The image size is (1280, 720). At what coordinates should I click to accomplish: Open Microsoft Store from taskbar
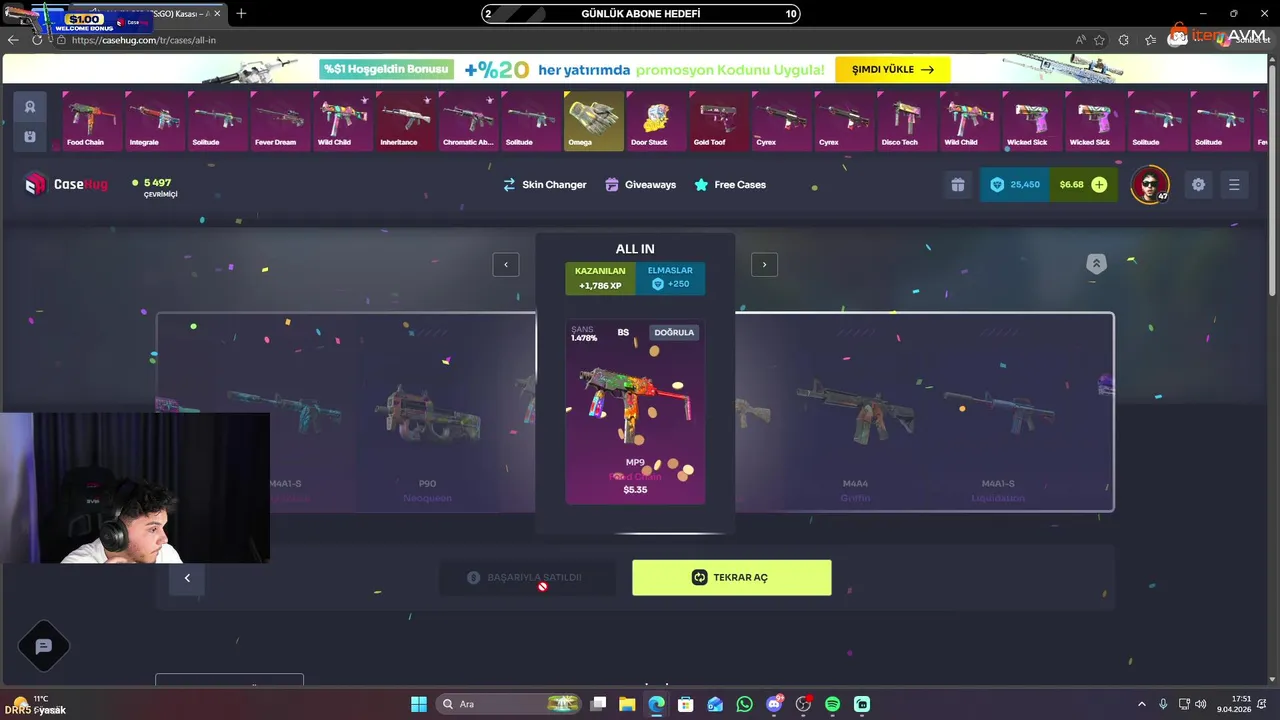tap(686, 704)
